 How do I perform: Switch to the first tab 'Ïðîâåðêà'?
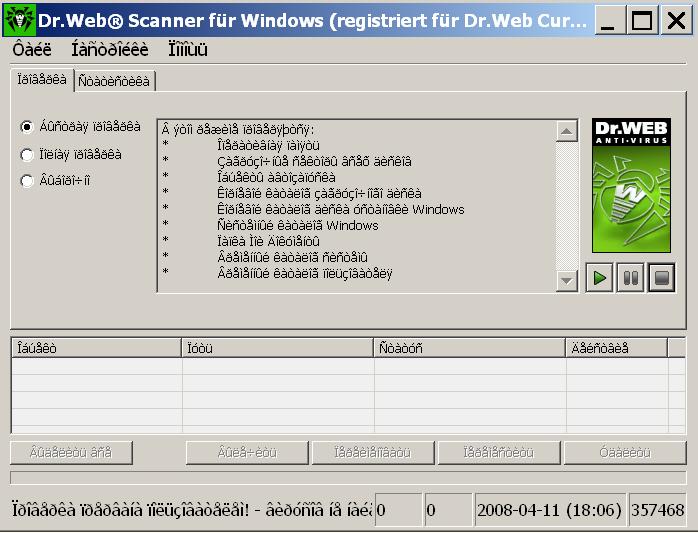point(42,80)
